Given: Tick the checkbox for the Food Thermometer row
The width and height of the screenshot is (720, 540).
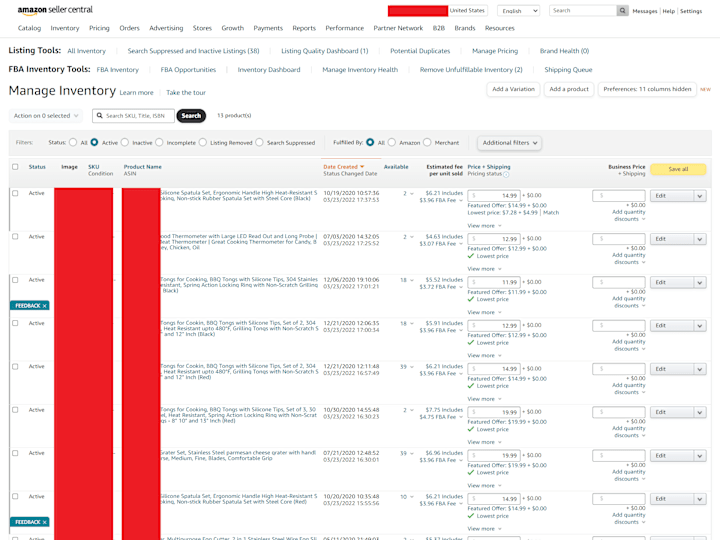Looking at the screenshot, I should click(15, 236).
